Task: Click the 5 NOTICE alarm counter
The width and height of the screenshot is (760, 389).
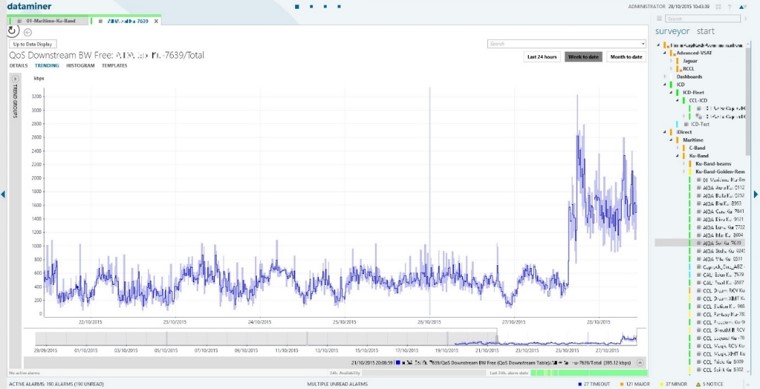Action: [709, 384]
